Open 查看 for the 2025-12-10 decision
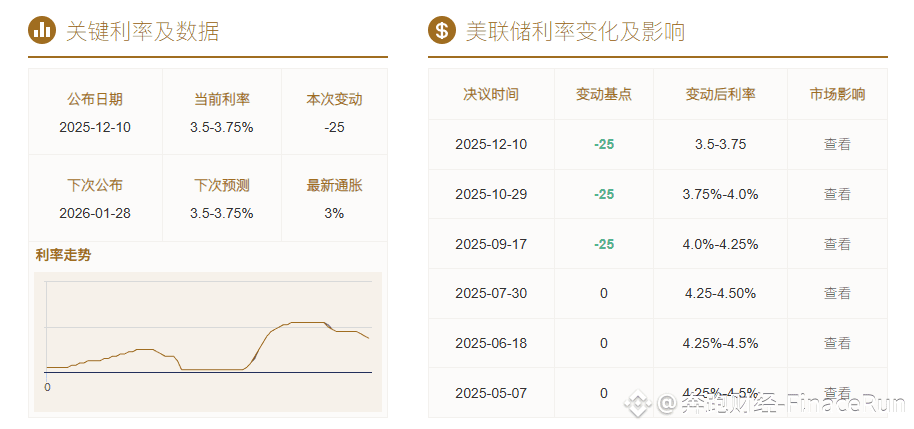The height and width of the screenshot is (429, 914). [837, 144]
